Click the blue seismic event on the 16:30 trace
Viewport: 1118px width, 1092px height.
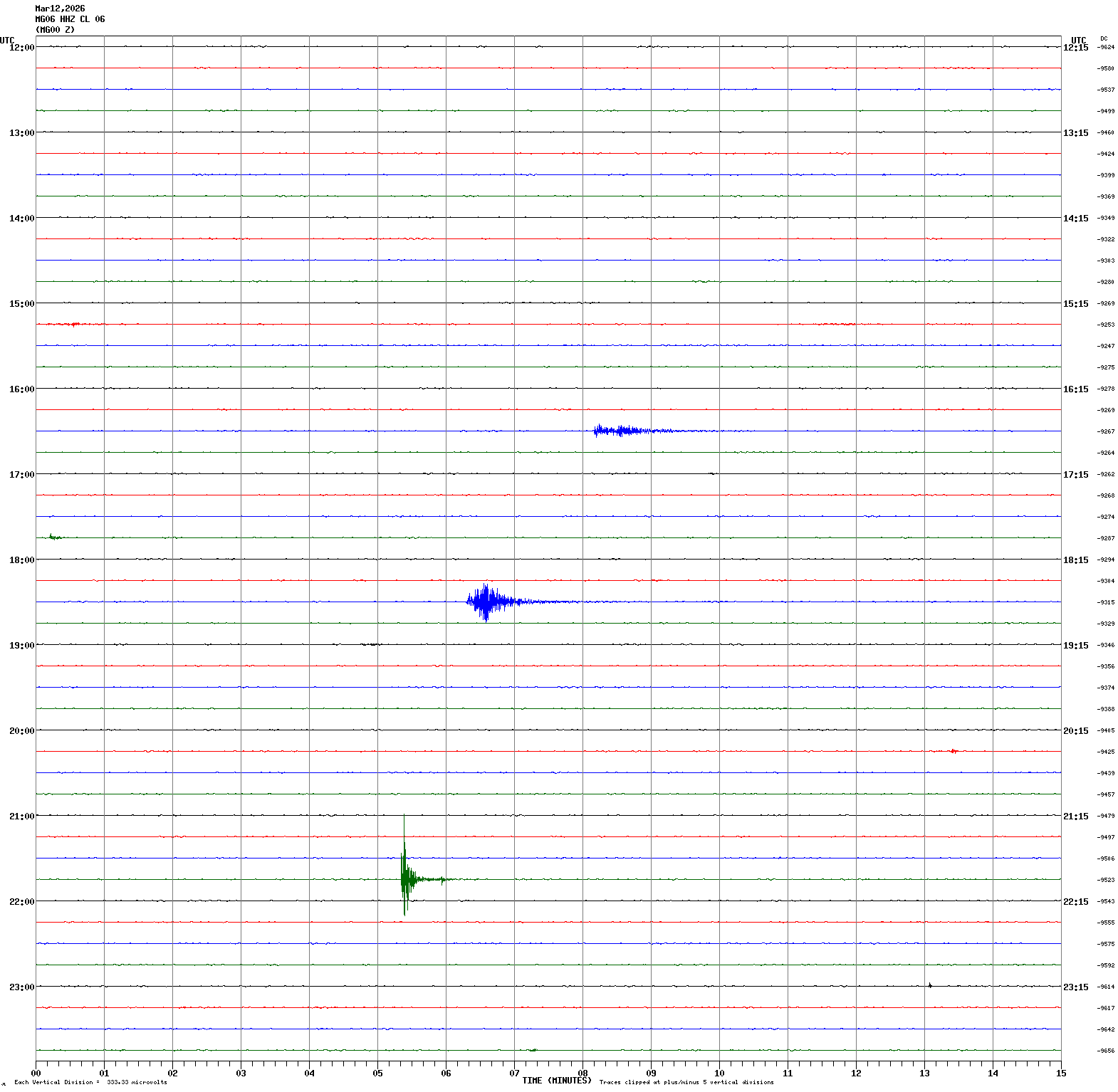[620, 430]
